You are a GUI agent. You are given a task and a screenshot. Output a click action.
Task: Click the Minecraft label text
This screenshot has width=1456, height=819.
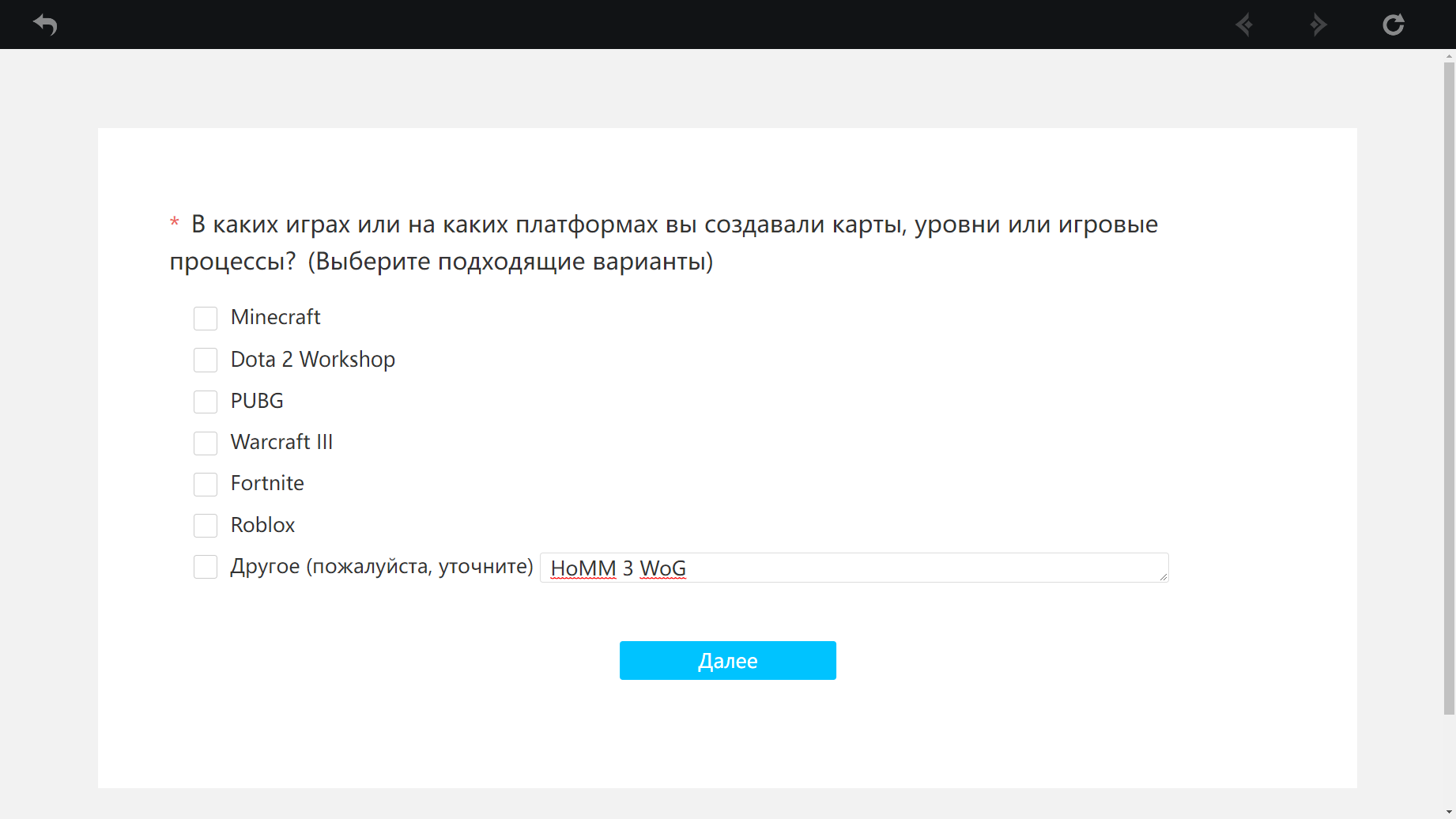276,317
